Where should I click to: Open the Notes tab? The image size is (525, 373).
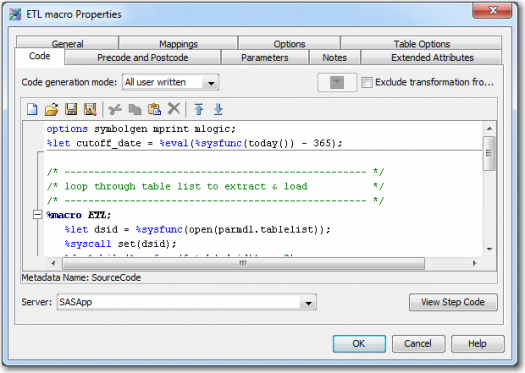point(334,58)
